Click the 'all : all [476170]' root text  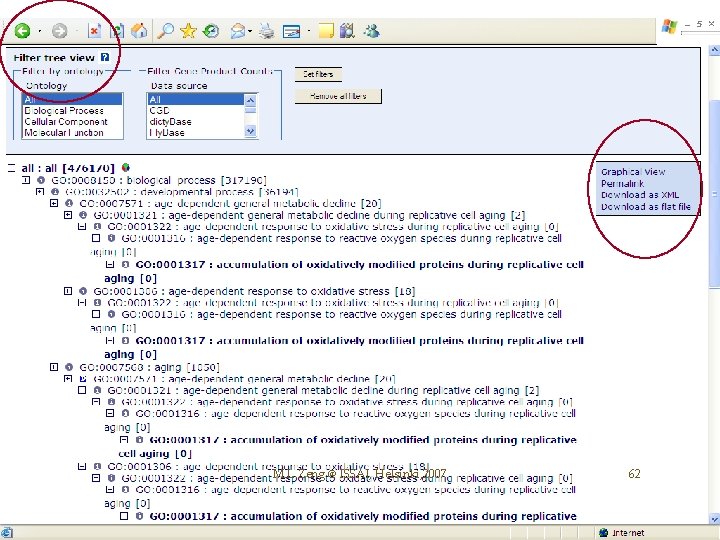coord(68,168)
